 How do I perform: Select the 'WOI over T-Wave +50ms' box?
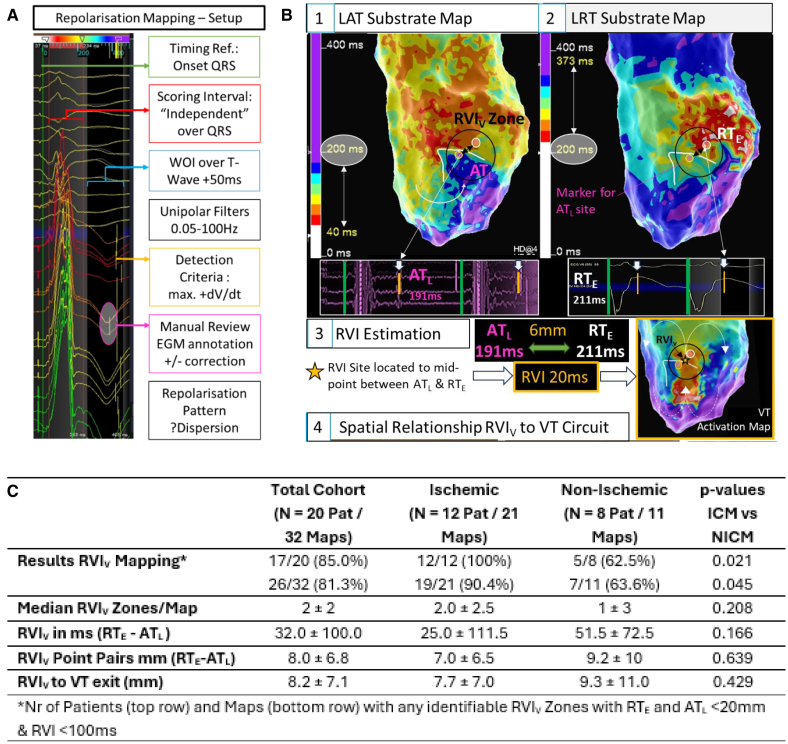pos(205,171)
